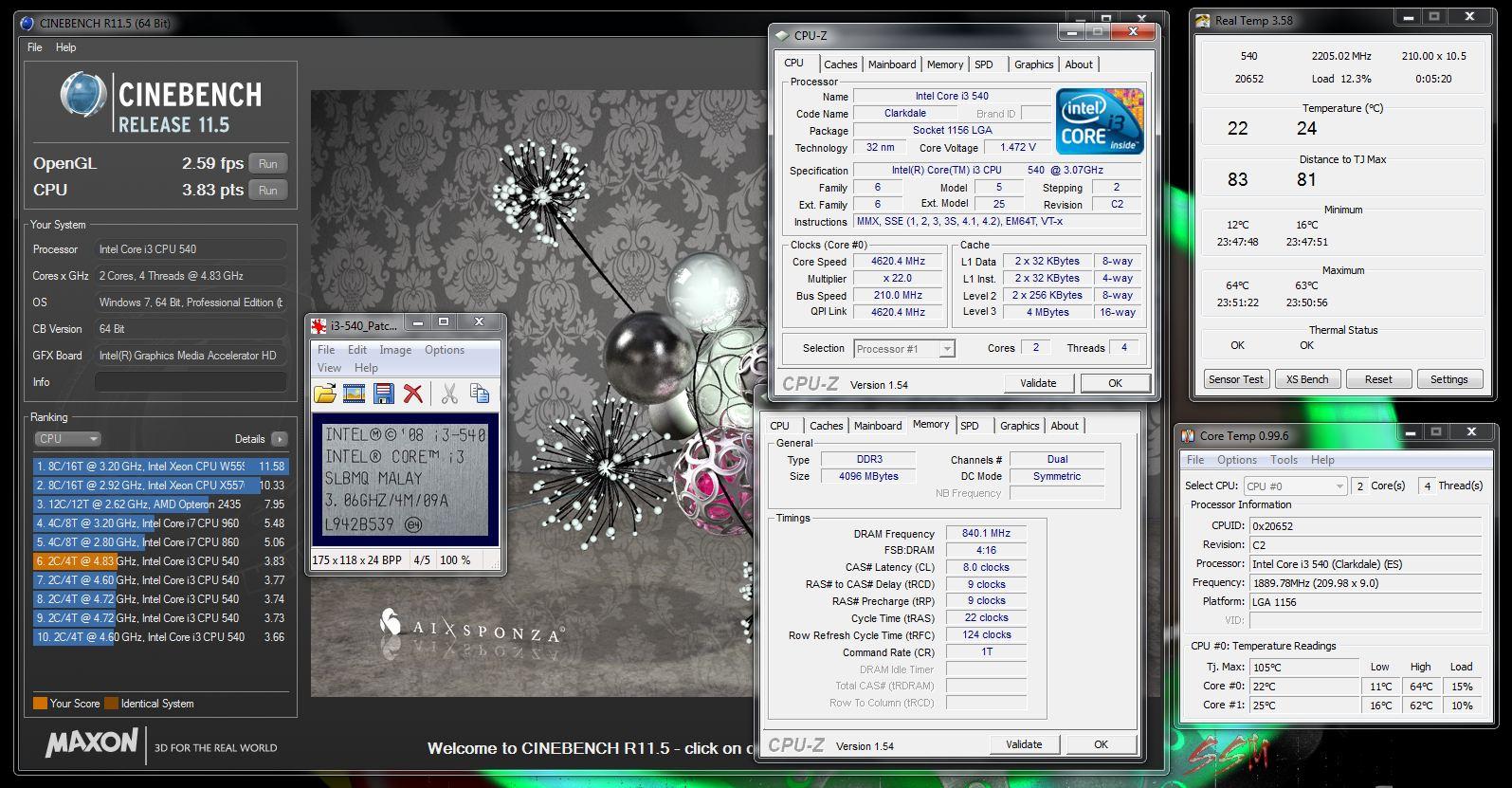Open Cinebench Help menu
This screenshot has height=788, width=1512.
click(x=66, y=47)
